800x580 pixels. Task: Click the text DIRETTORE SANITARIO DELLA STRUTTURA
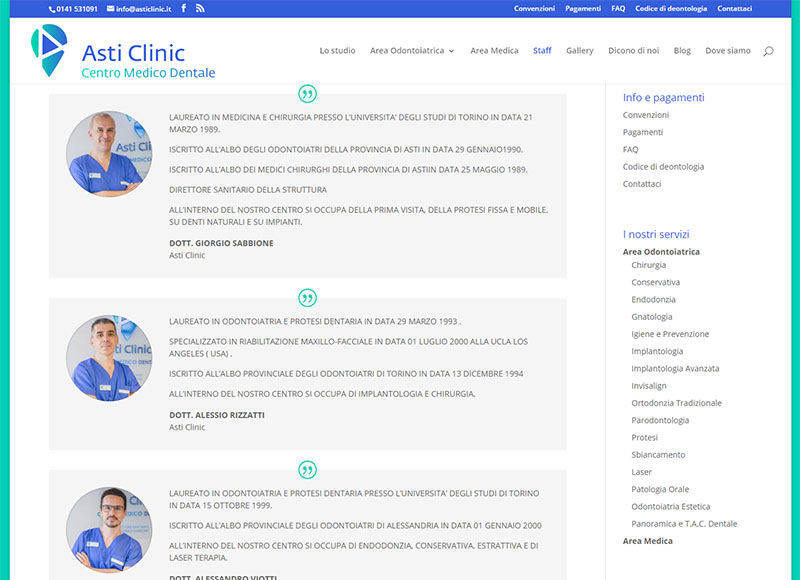click(248, 190)
